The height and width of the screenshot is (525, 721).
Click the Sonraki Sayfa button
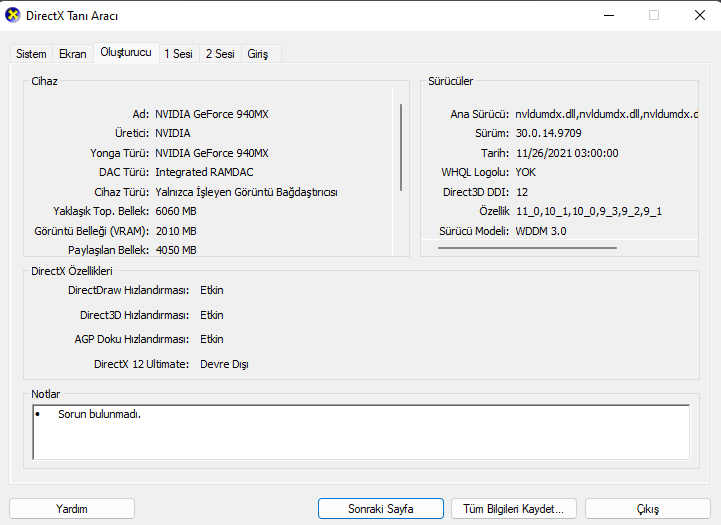(x=381, y=509)
